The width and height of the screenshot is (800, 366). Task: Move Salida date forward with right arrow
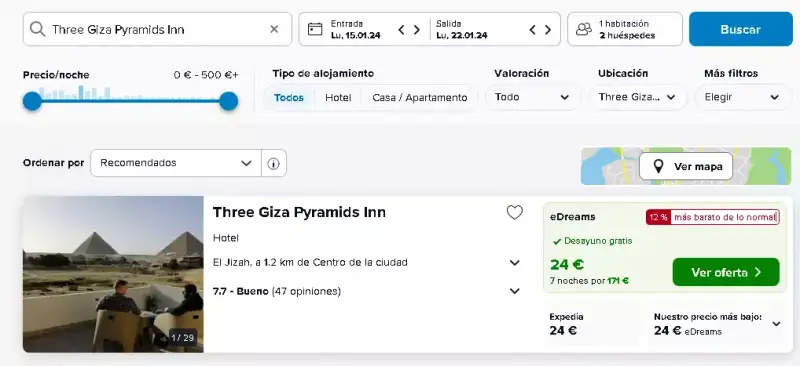[x=548, y=30]
